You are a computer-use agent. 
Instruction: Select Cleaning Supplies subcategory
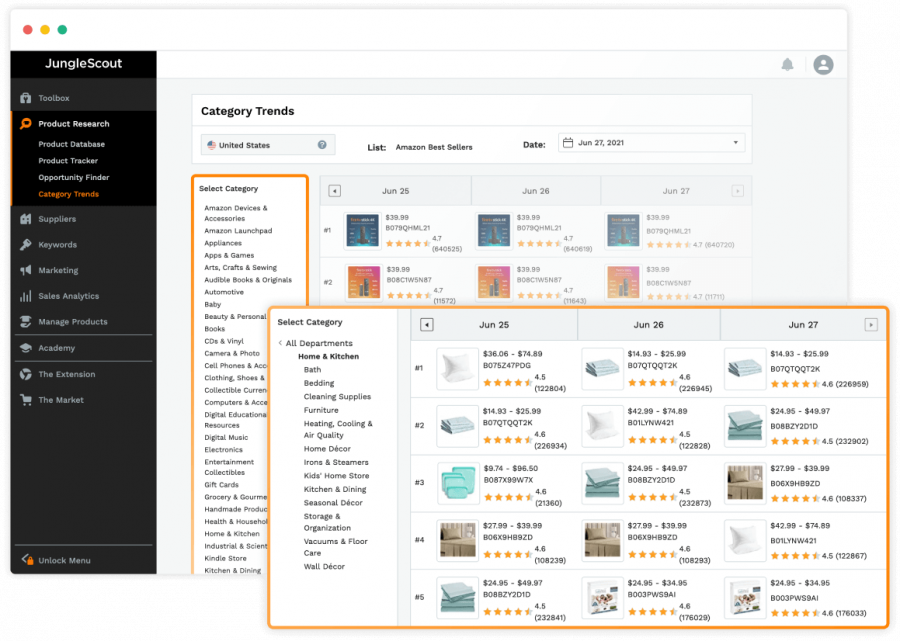coord(338,397)
